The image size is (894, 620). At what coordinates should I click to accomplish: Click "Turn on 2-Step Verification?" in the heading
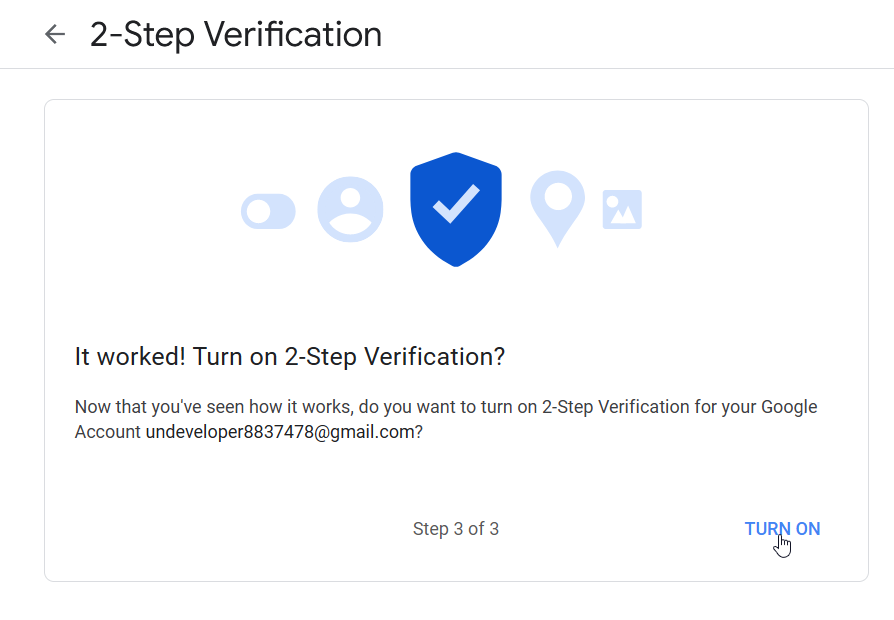coord(349,356)
